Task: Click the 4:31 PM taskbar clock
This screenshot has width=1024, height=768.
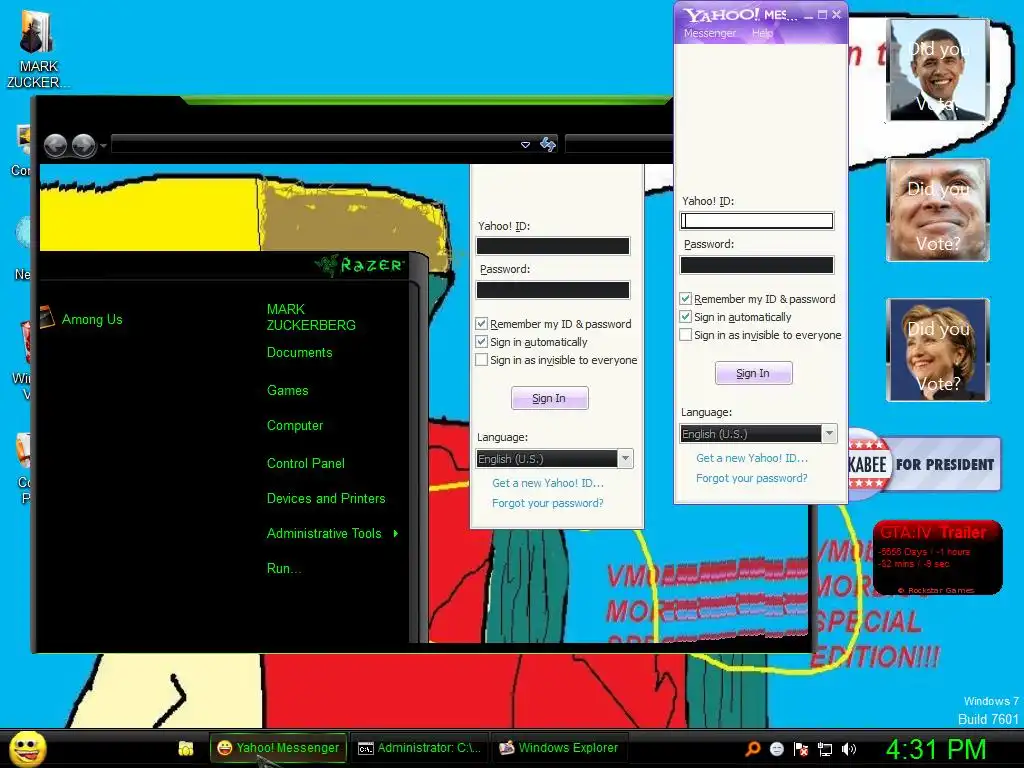Action: [x=935, y=749]
